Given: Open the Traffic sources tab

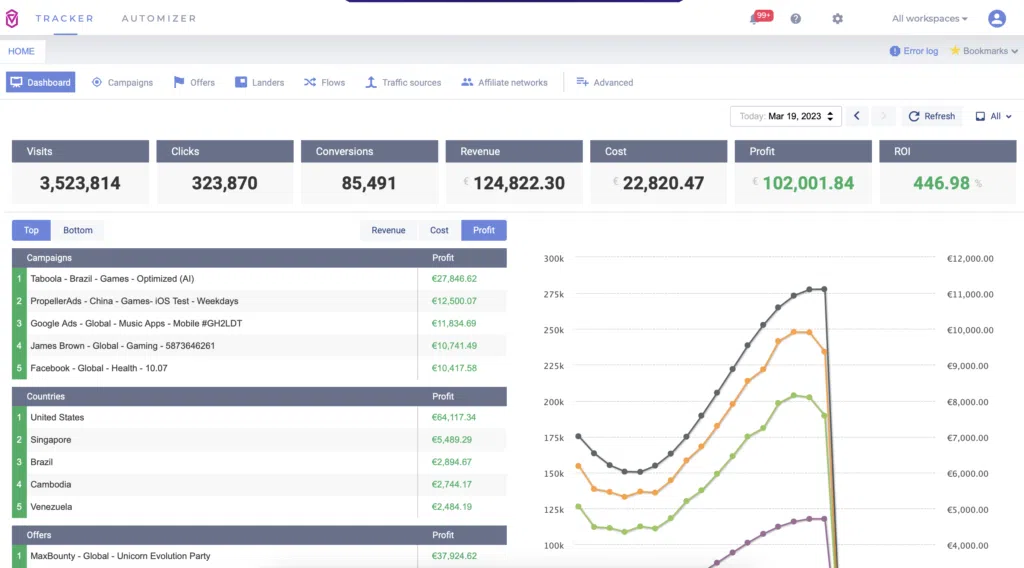Looking at the screenshot, I should point(403,82).
